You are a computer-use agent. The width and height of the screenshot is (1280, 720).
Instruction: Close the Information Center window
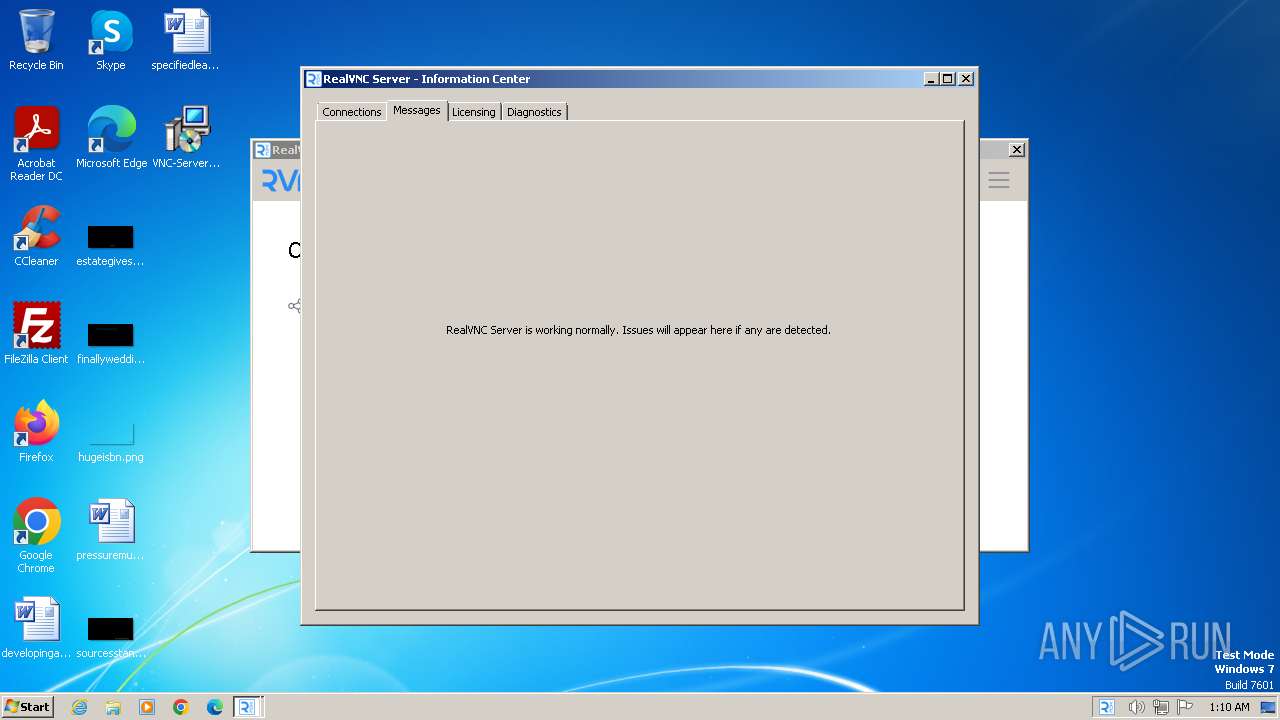coord(966,79)
